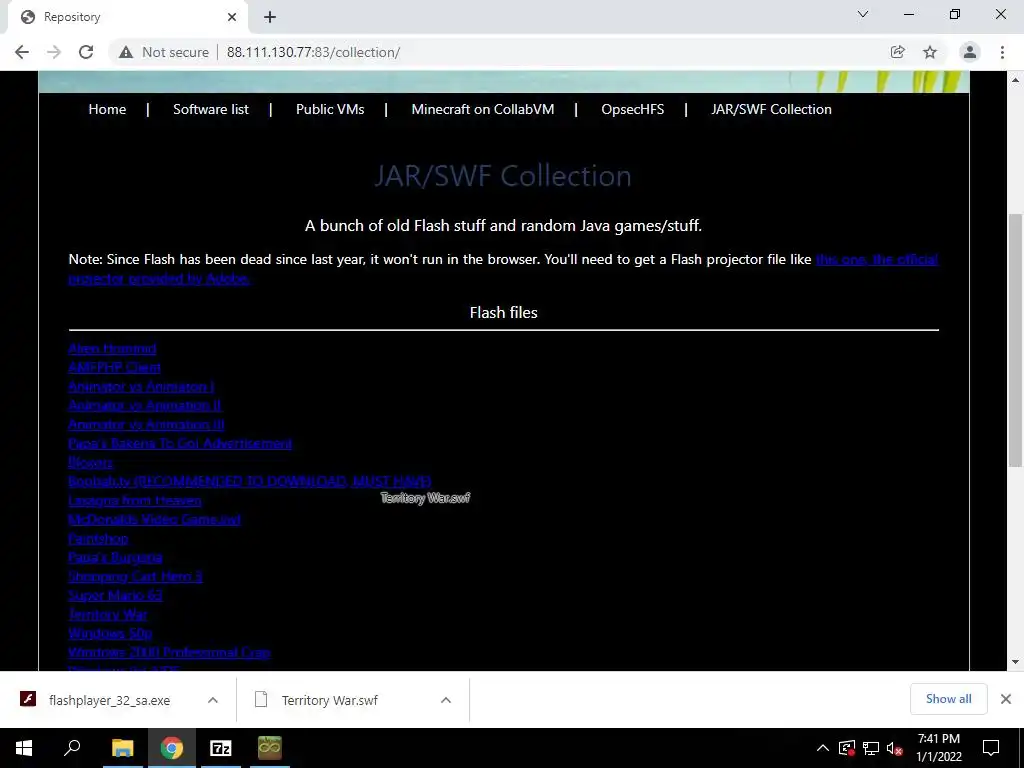This screenshot has height=768, width=1024.
Task: Download the Alien Hominid flash file
Action: (x=112, y=348)
